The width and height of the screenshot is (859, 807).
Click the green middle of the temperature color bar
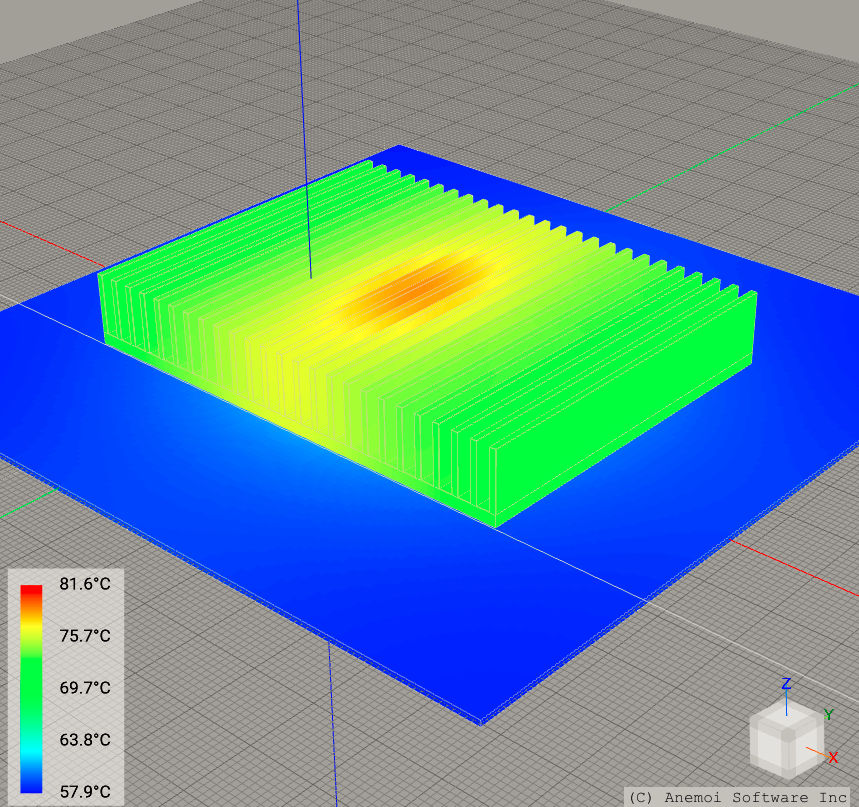coord(32,688)
